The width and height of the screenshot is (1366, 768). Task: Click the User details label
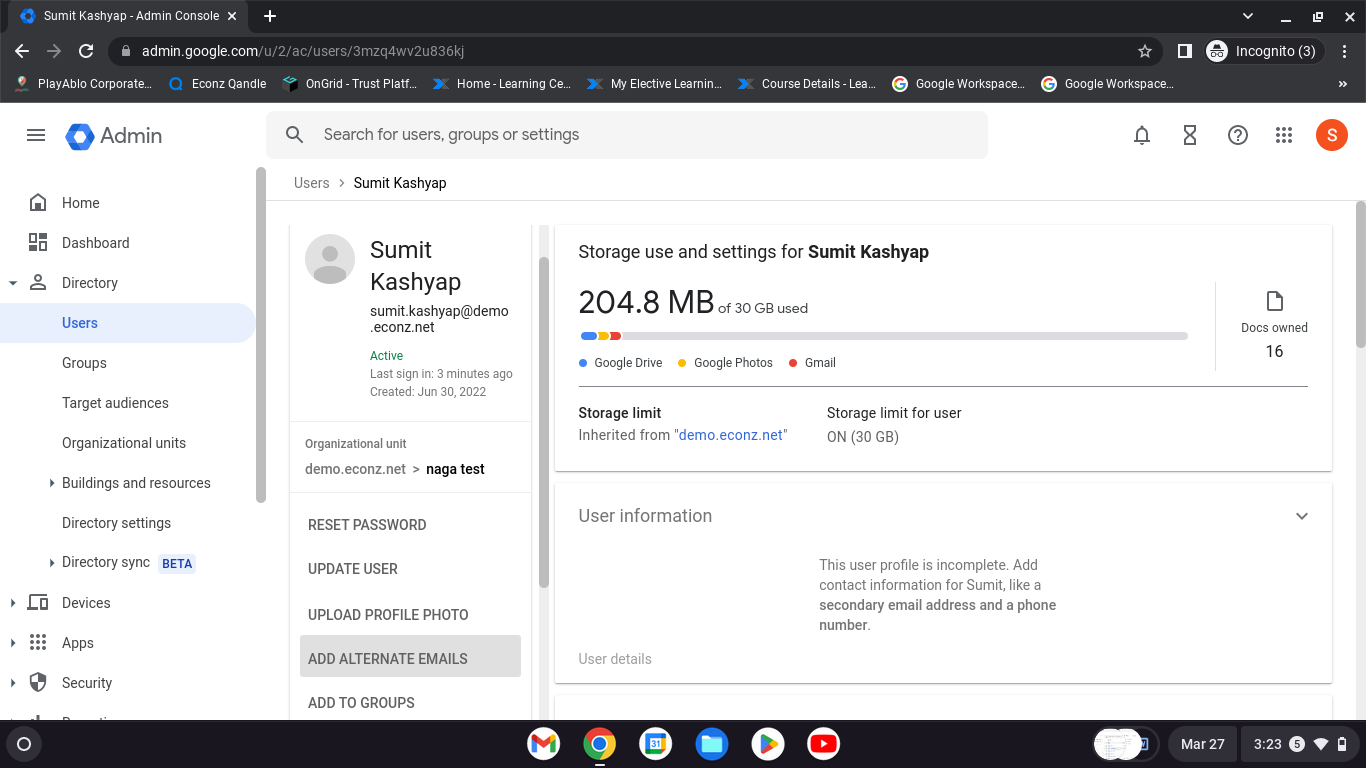(615, 659)
